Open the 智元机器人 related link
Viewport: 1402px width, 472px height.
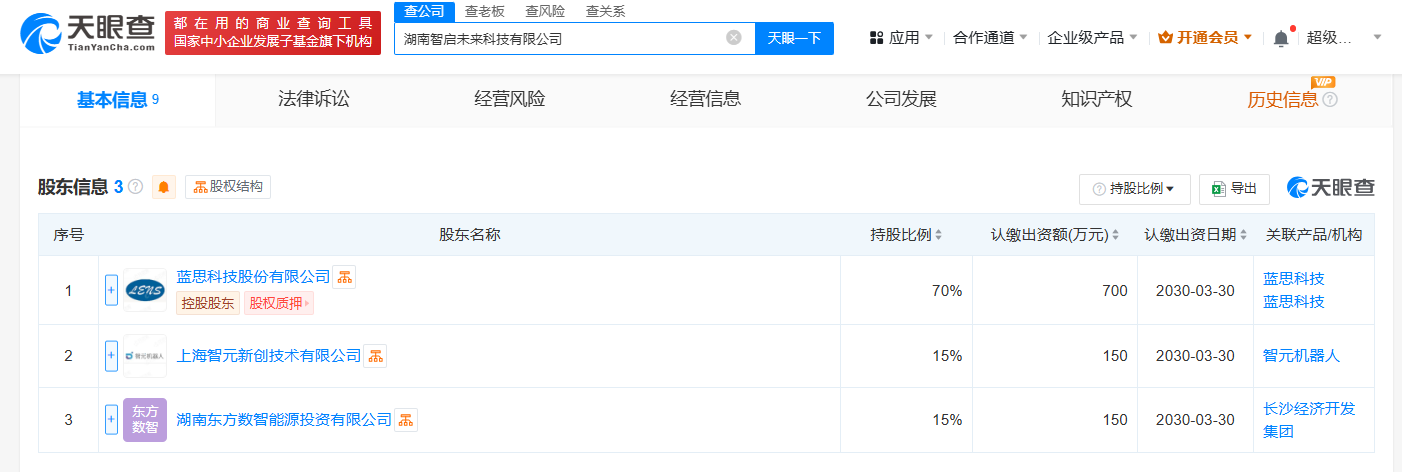pyautogui.click(x=1301, y=355)
